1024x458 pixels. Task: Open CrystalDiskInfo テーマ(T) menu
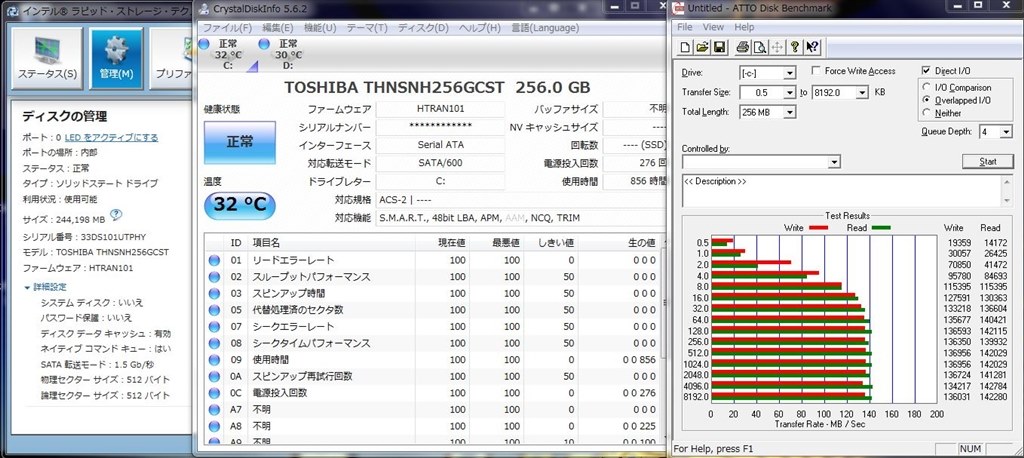pos(367,28)
